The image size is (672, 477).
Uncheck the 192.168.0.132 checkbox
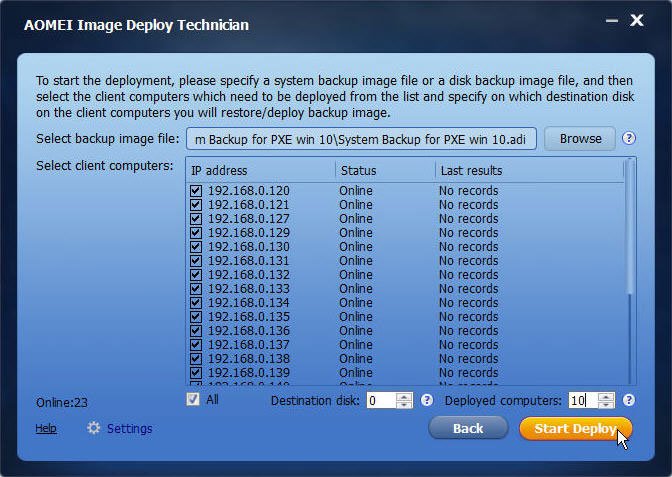coord(196,275)
